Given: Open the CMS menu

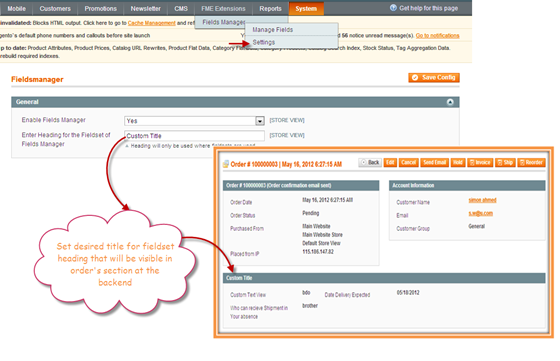Looking at the screenshot, I should [181, 8].
